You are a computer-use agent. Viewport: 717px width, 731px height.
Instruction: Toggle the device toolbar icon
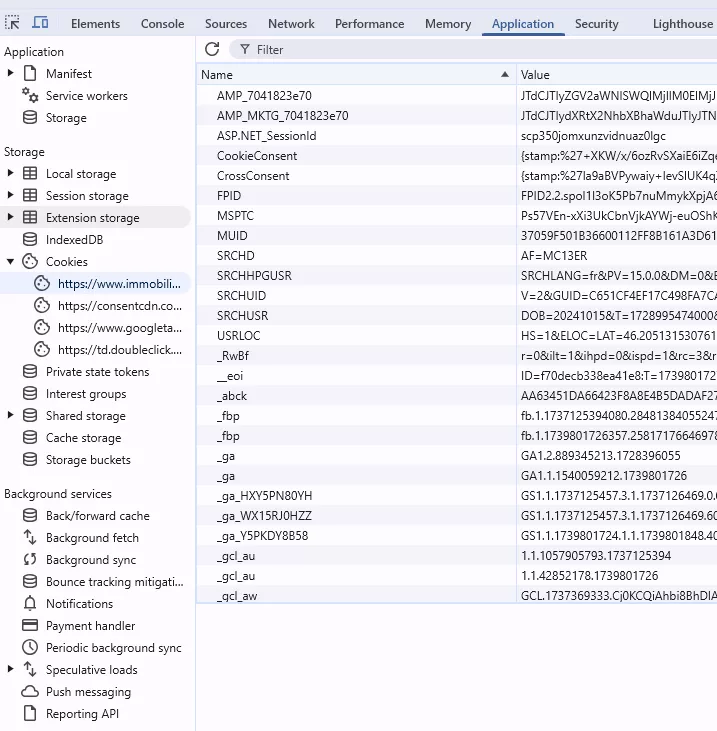[x=40, y=23]
